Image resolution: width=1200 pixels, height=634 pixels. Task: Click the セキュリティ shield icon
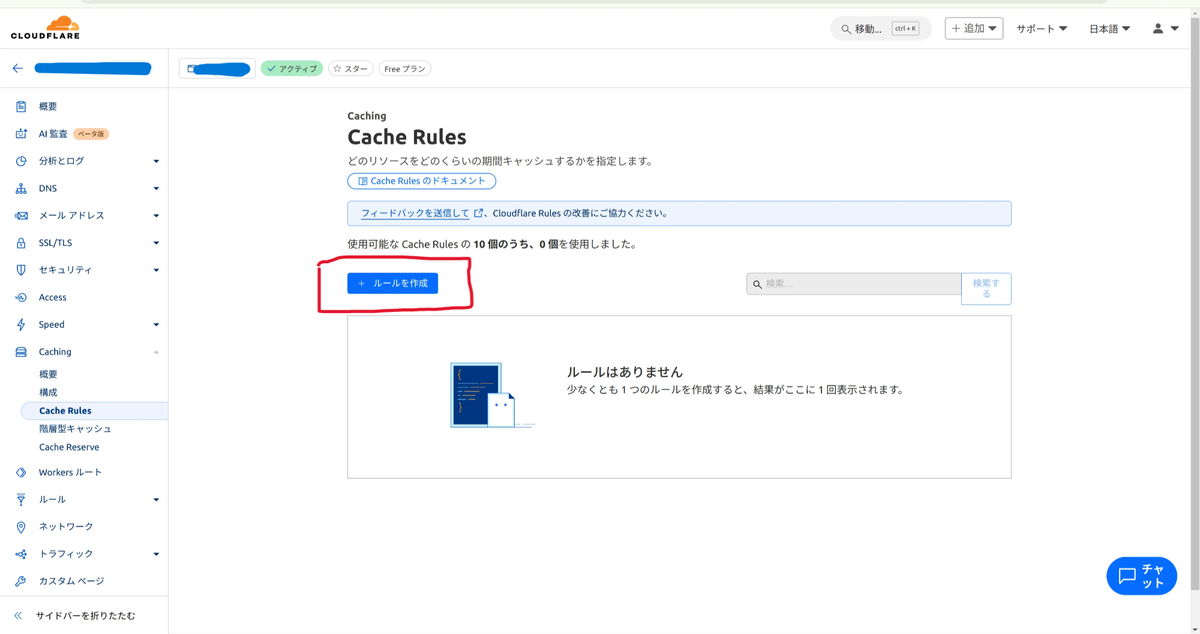(21, 270)
